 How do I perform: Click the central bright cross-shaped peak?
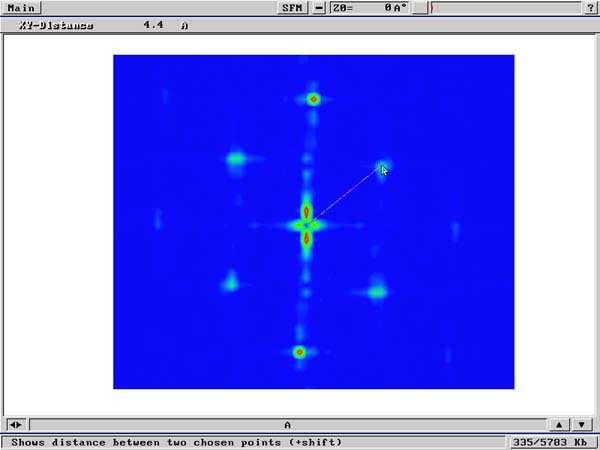[307, 225]
